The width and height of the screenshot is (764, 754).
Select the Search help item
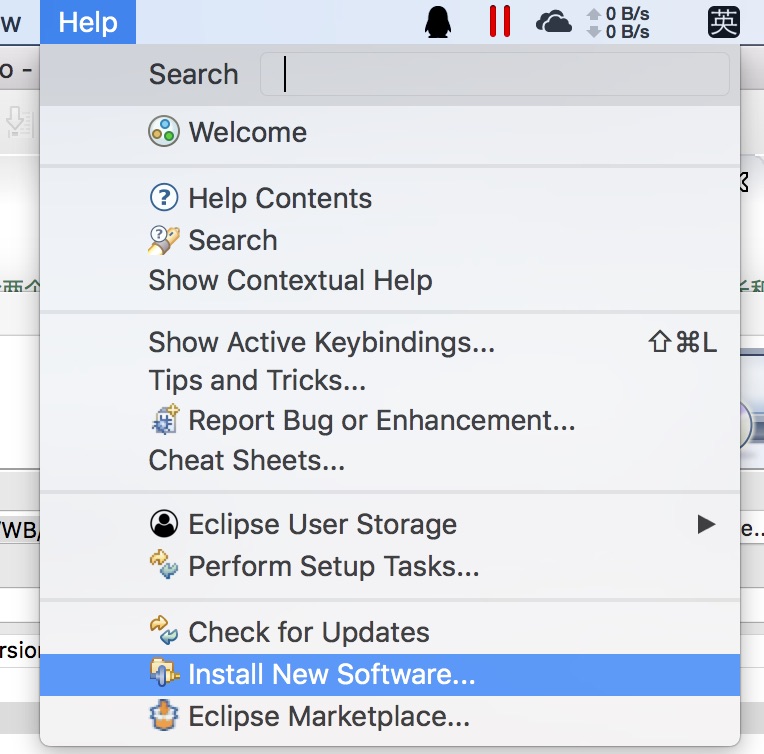(390, 240)
